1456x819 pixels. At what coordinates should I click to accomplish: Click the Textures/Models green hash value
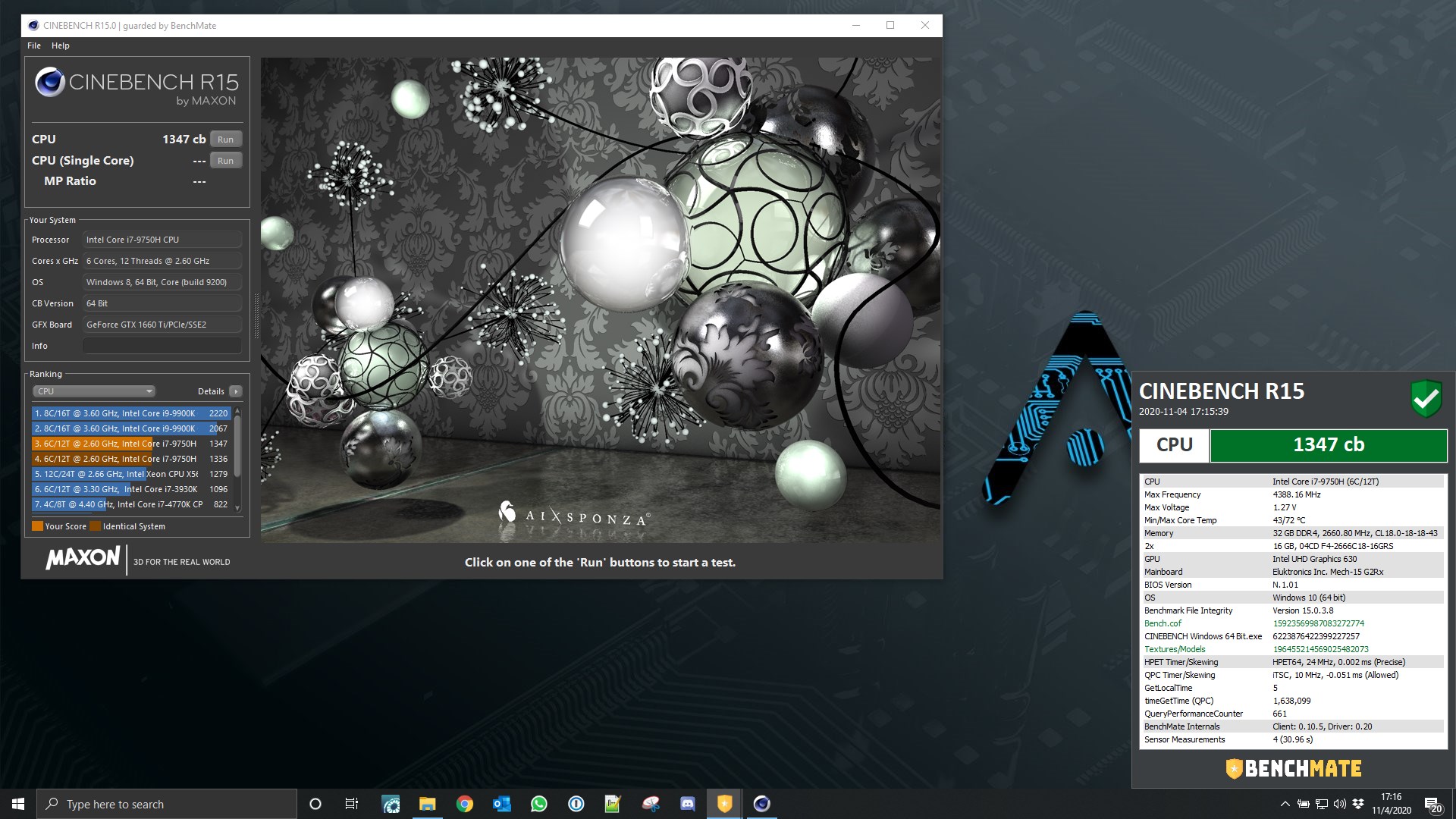[1320, 649]
